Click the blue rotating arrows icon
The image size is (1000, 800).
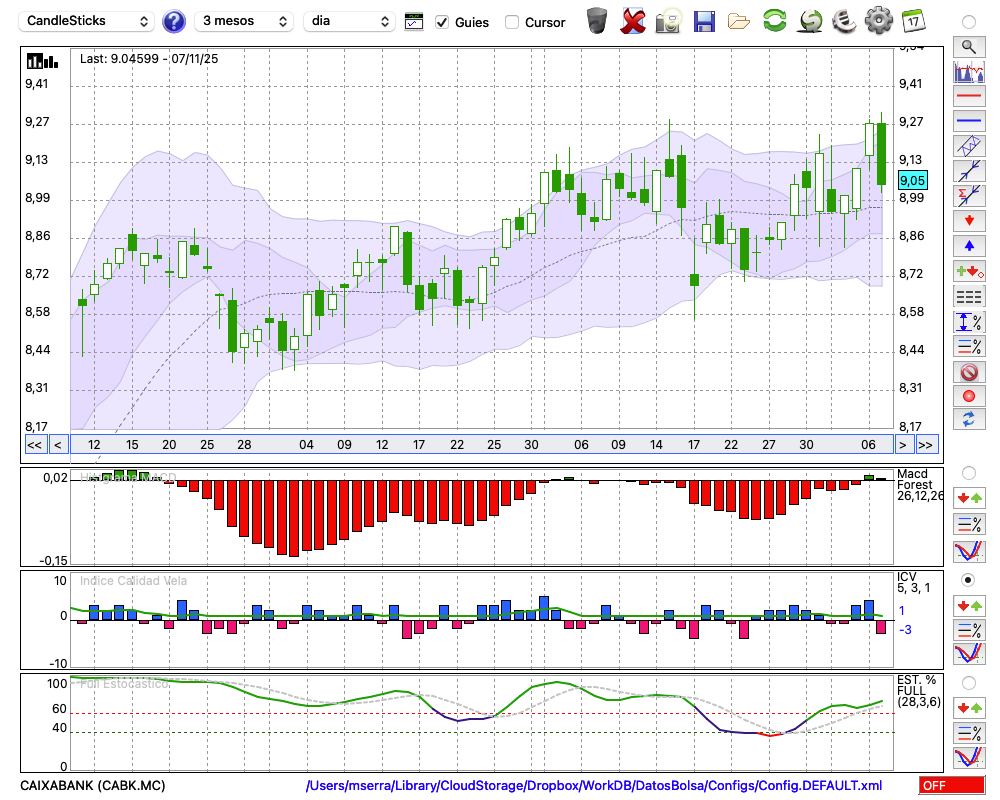click(x=969, y=419)
